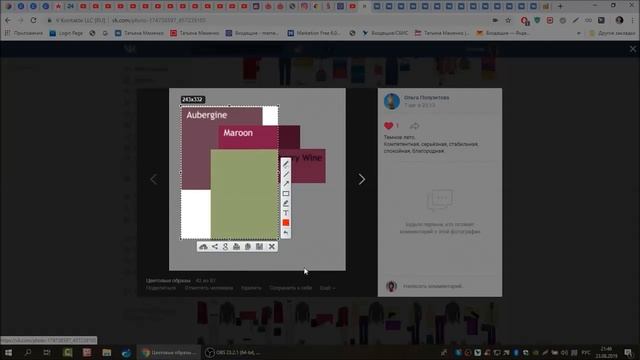This screenshot has height=360, width=640.
Task: Select the Lightshot rectangle tool
Action: tap(286, 193)
